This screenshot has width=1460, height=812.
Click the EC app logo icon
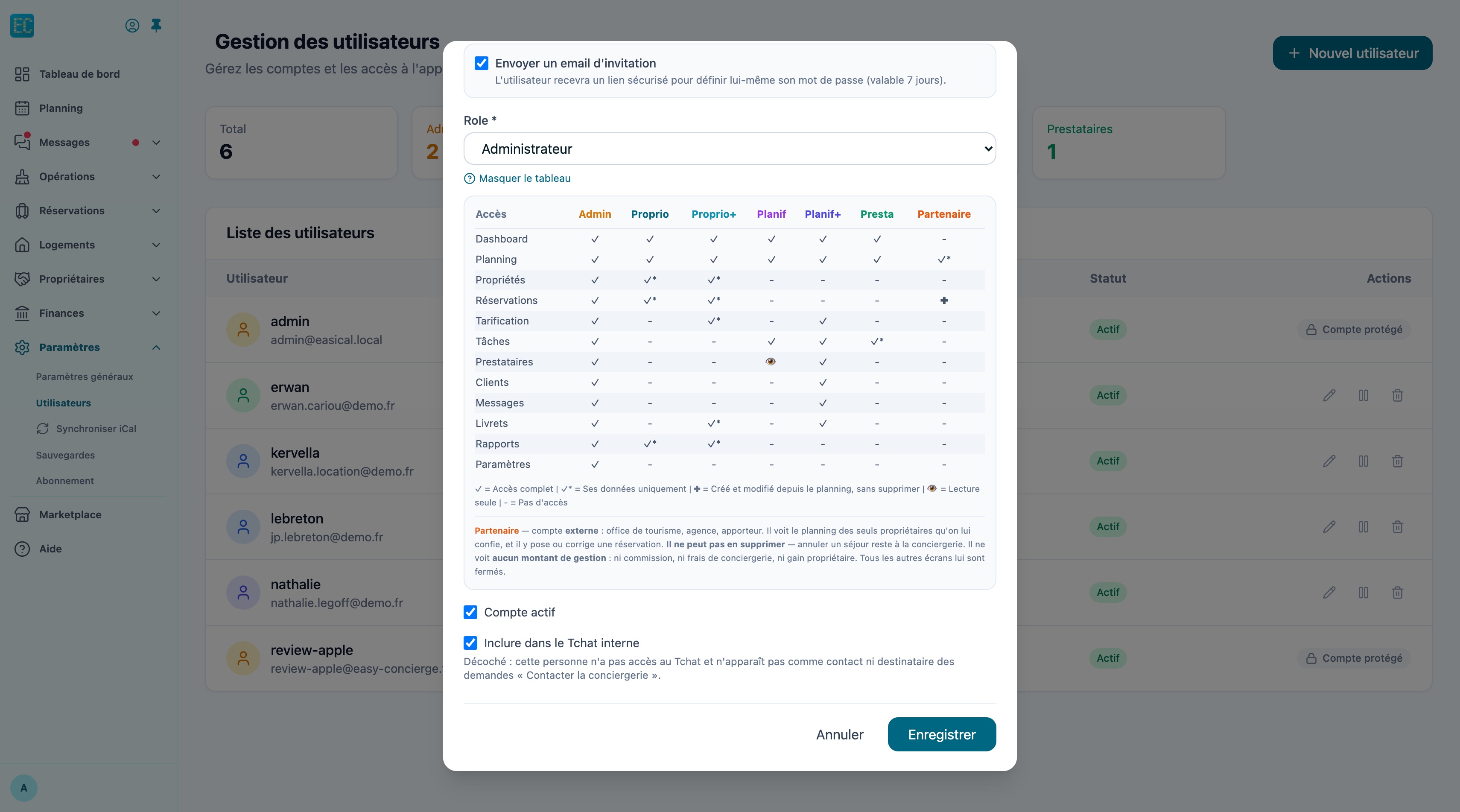(x=22, y=26)
